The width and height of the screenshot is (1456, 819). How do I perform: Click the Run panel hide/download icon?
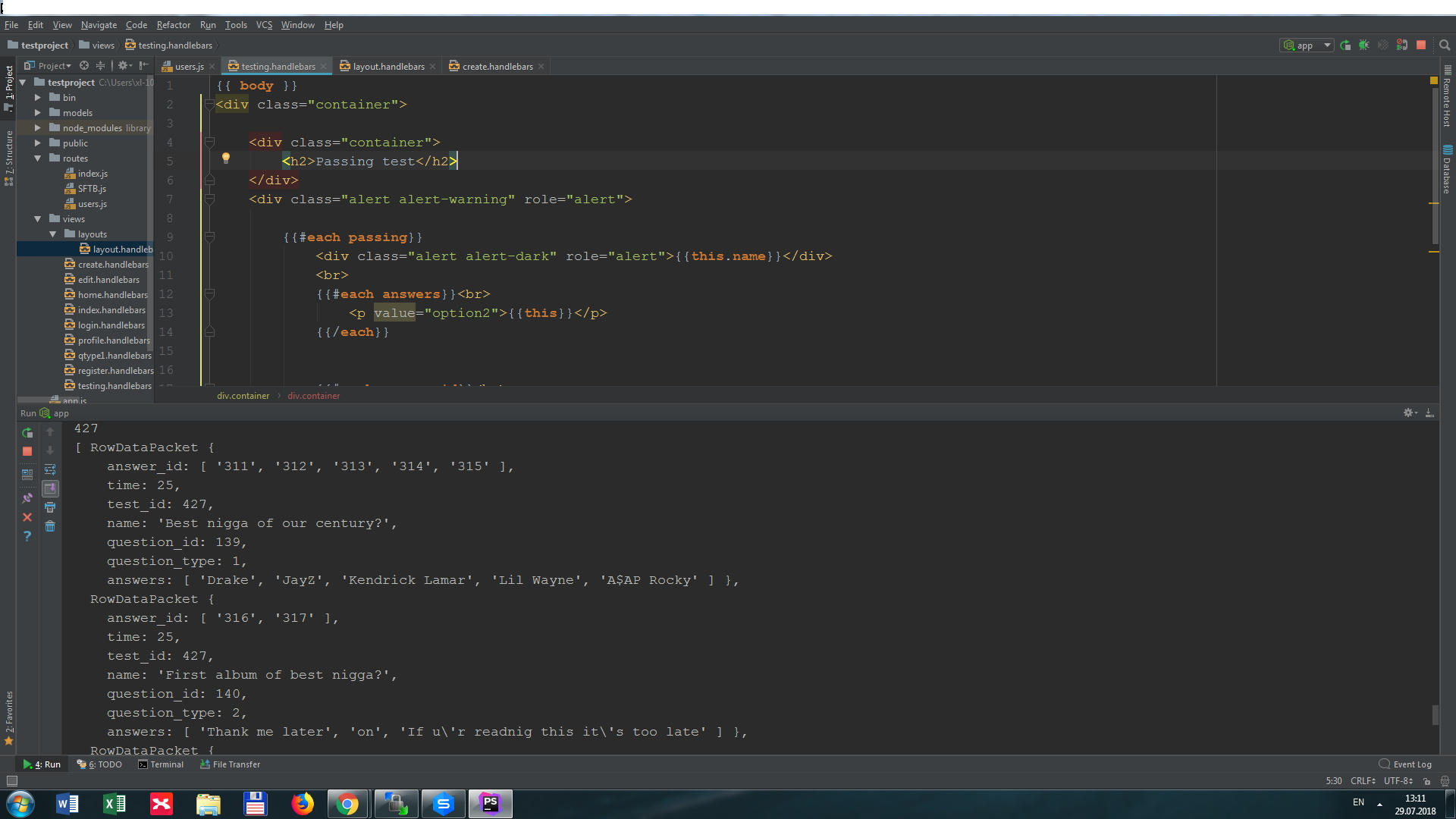click(1429, 413)
